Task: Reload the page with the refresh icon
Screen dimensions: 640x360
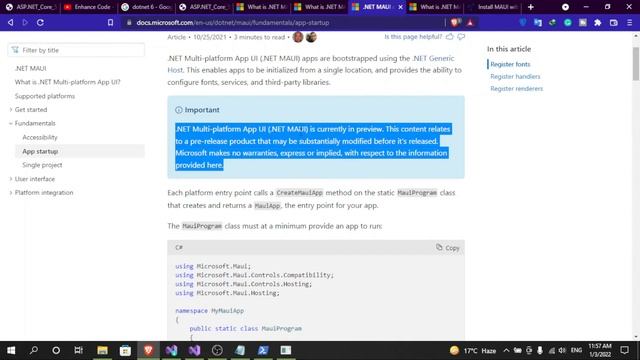Action: [40, 22]
